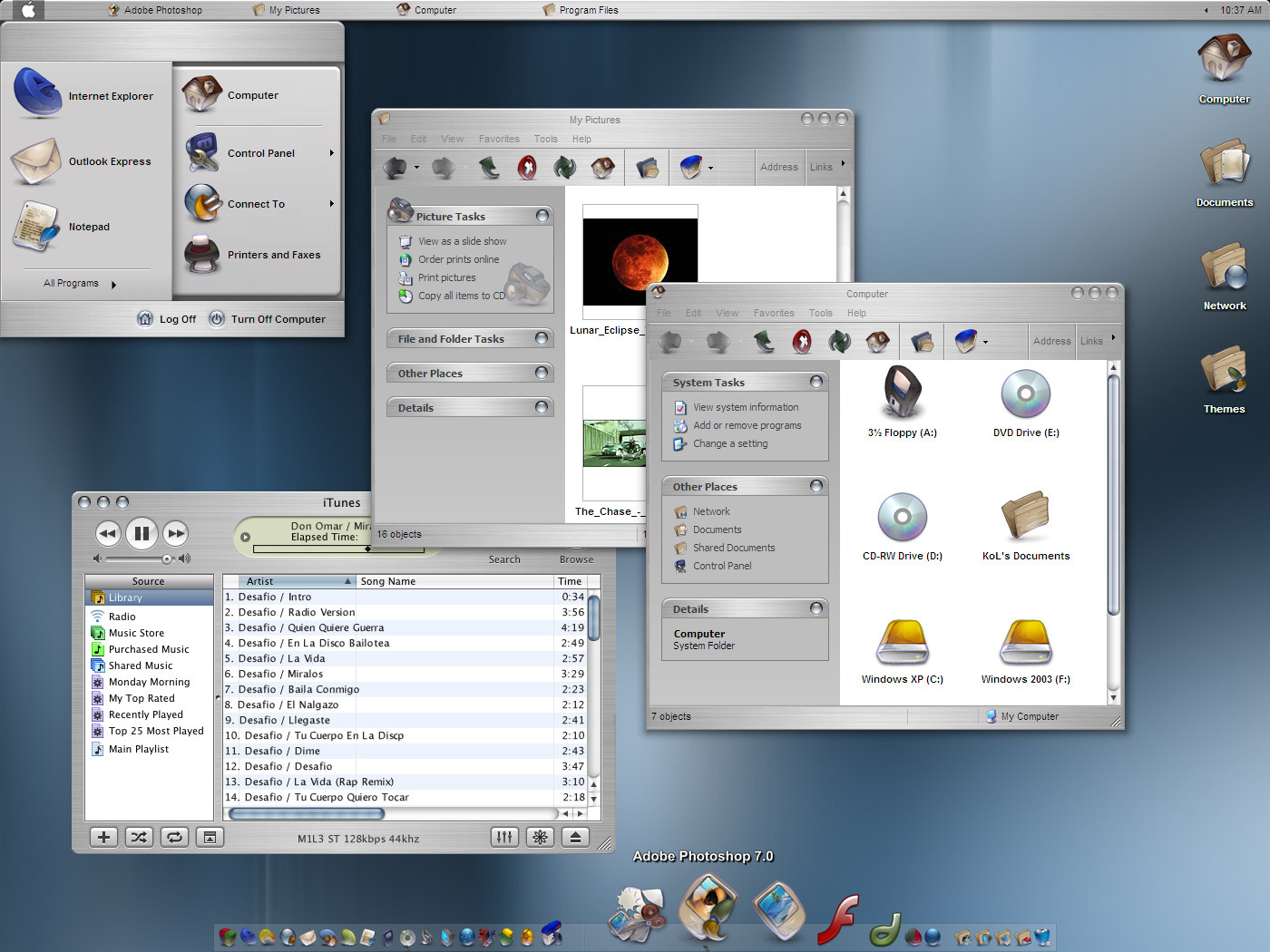Open Internet Explorer from start menu
The image size is (1270, 952).
(83, 94)
